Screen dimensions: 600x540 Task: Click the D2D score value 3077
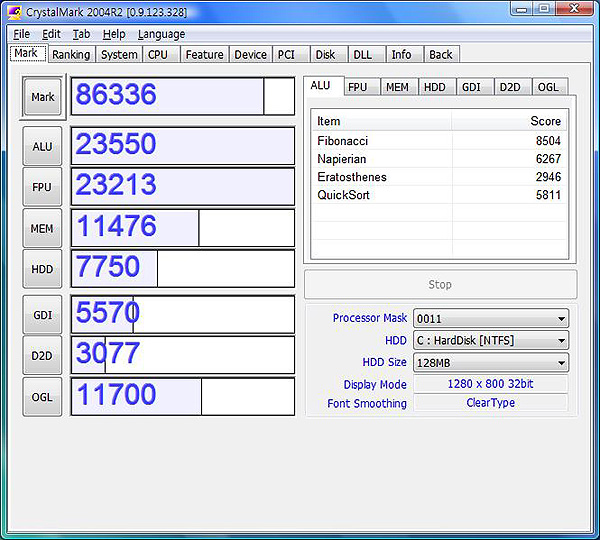click(108, 353)
